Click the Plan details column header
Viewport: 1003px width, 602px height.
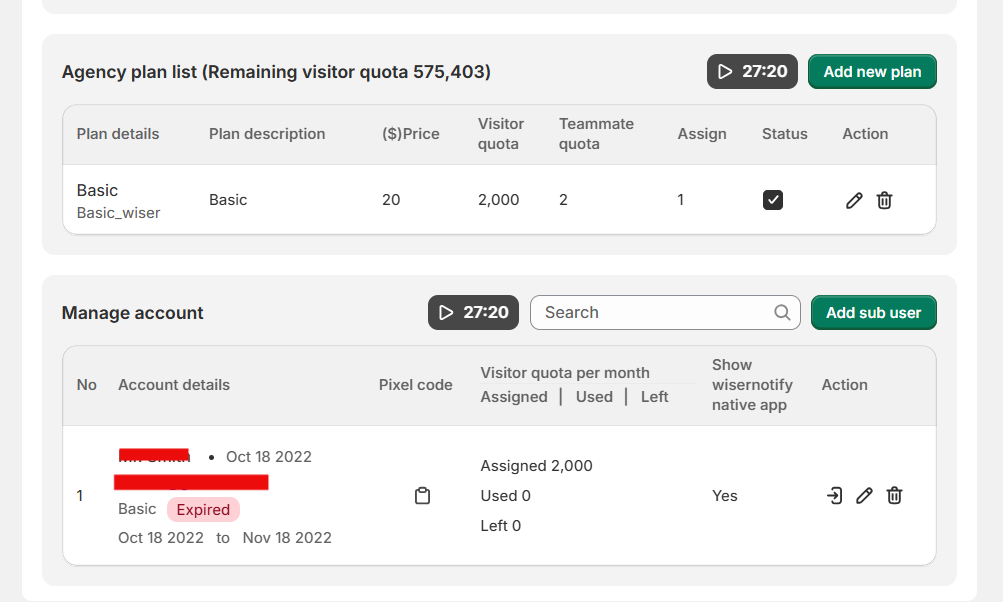(118, 134)
